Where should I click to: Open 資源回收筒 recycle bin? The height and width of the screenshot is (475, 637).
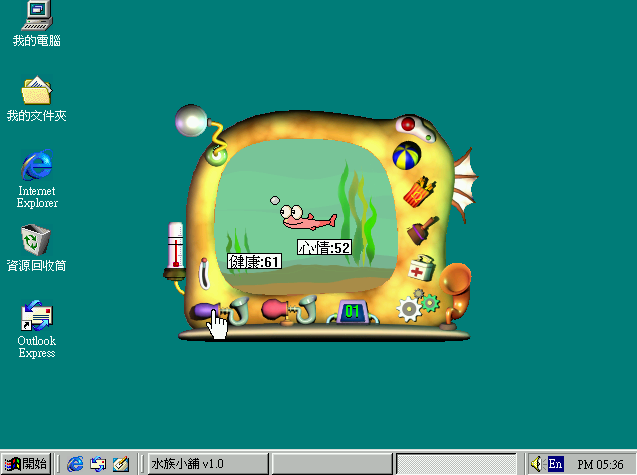tap(36, 248)
